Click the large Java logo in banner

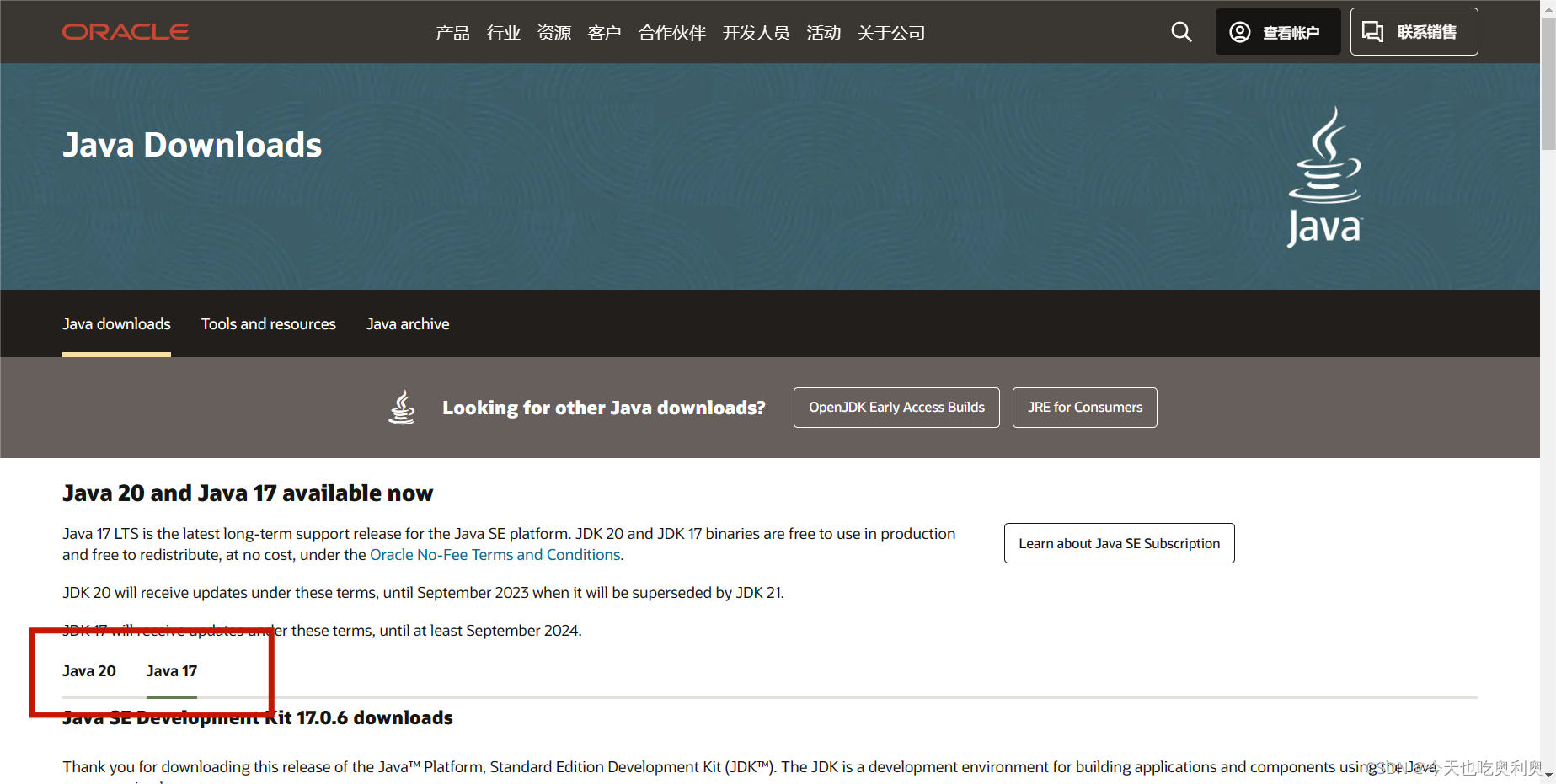click(1325, 177)
